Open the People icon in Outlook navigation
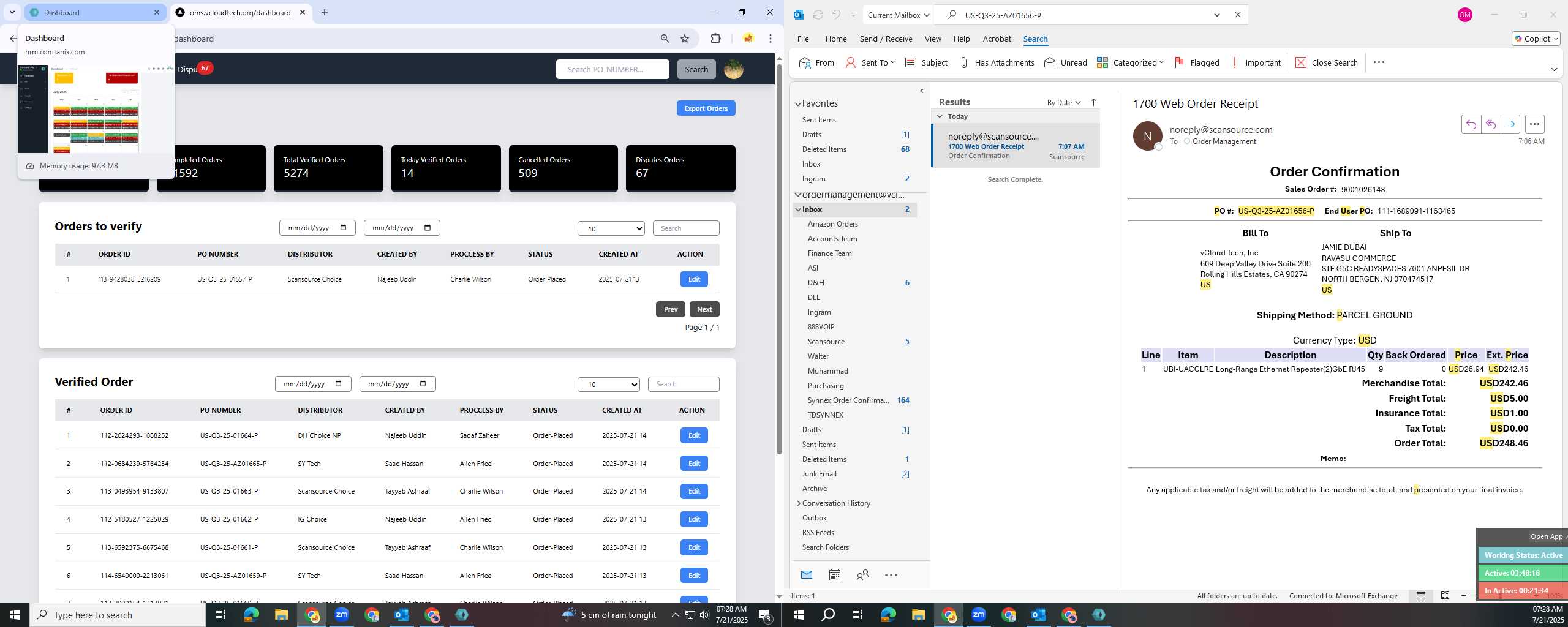The height and width of the screenshot is (627, 1568). 862,574
